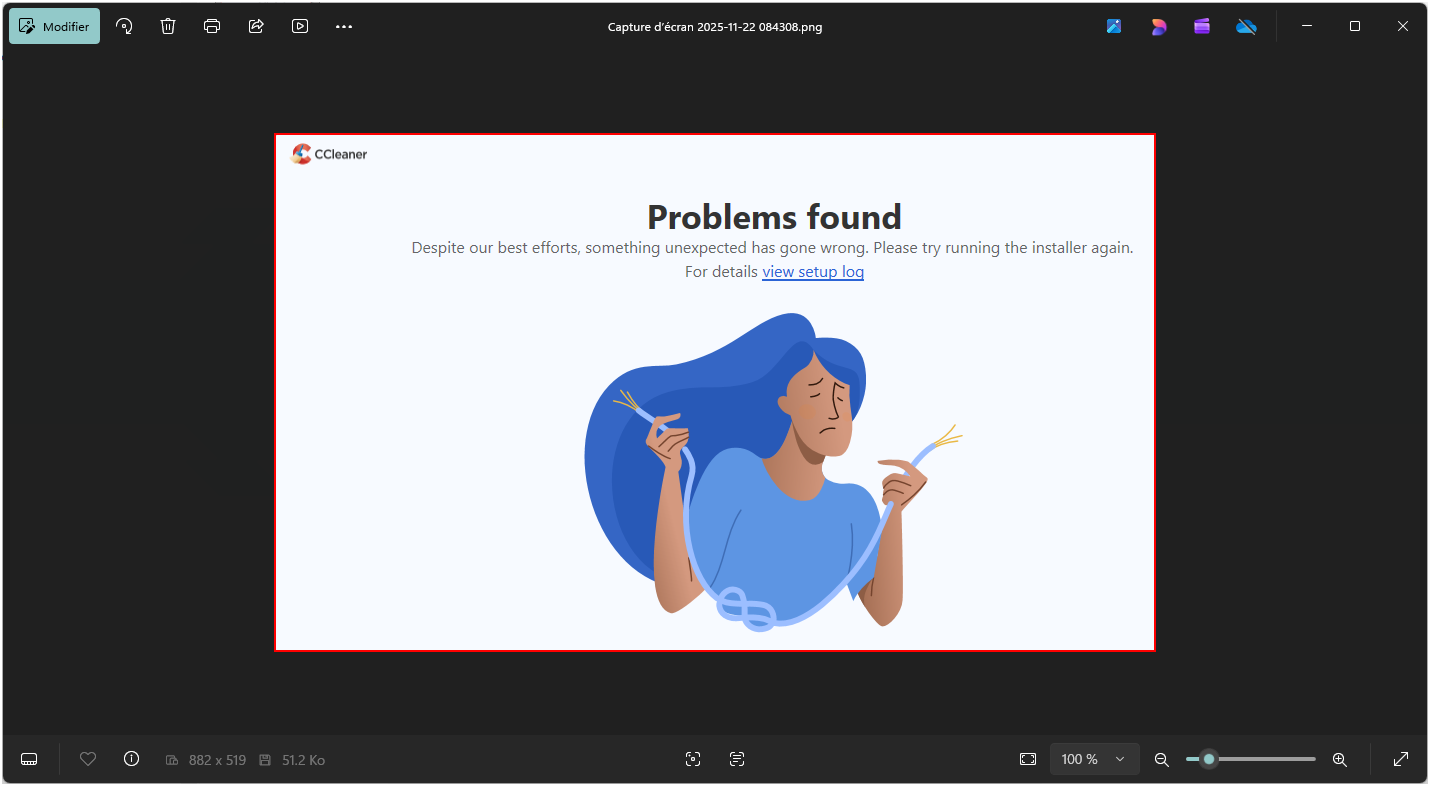Delete the screenshot using the trash icon
This screenshot has height=786, width=1430.
coord(168,27)
